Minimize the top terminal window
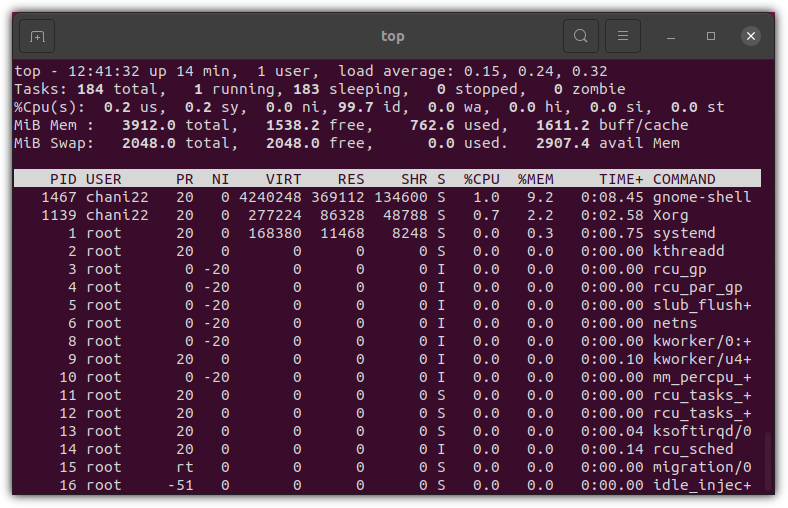 [x=670, y=36]
